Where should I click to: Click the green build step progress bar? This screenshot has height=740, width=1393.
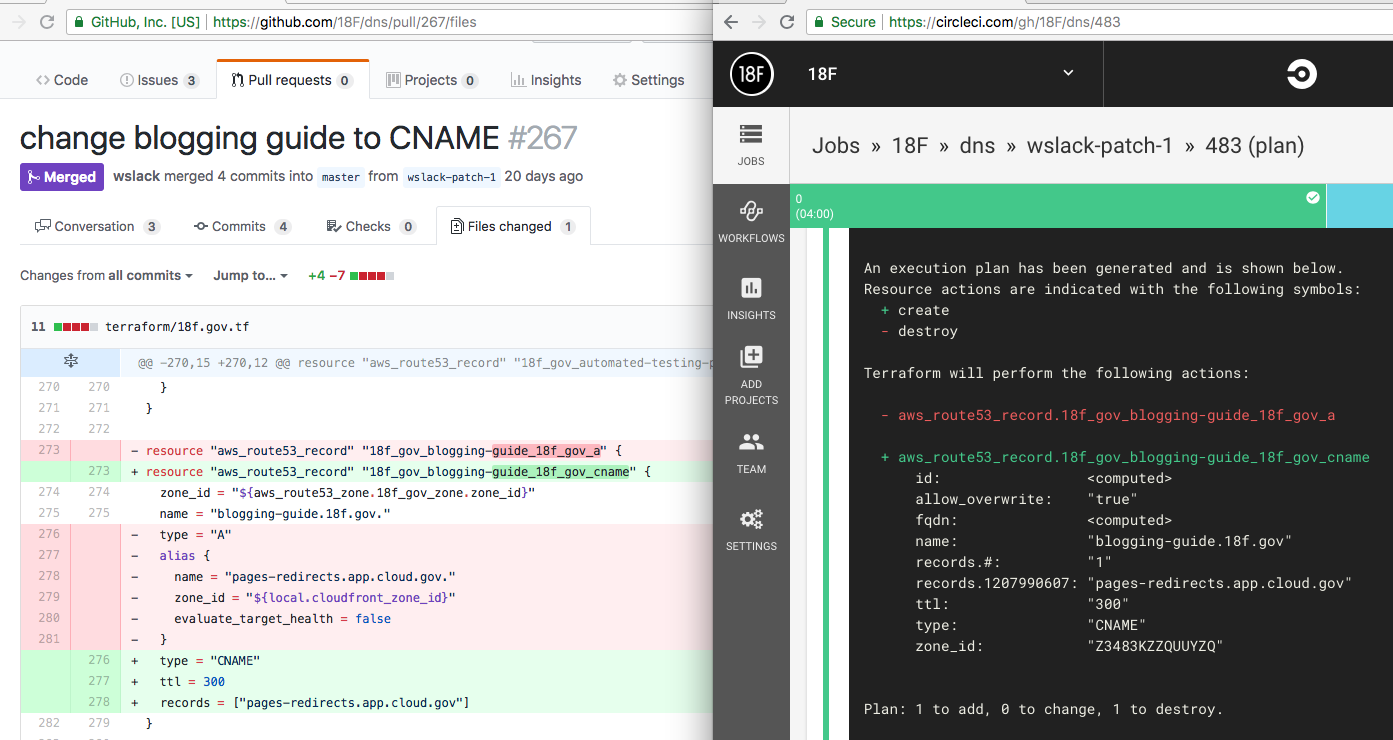tap(1057, 206)
